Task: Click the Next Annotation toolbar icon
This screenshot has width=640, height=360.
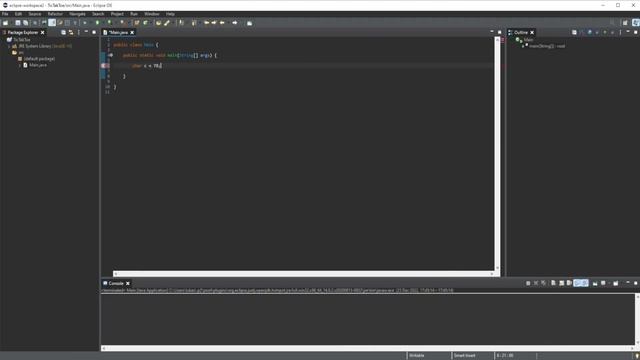Action: click(182, 23)
